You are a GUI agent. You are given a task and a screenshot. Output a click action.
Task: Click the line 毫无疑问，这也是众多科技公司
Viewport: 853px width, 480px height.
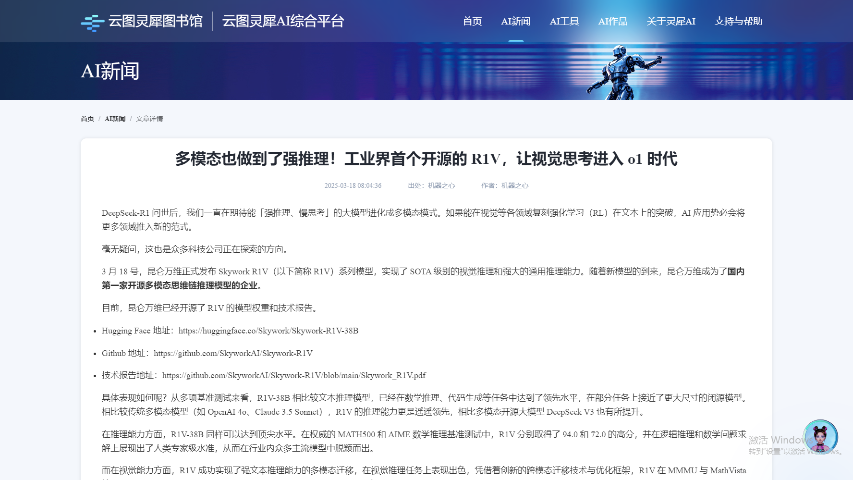pyautogui.click(x=195, y=249)
